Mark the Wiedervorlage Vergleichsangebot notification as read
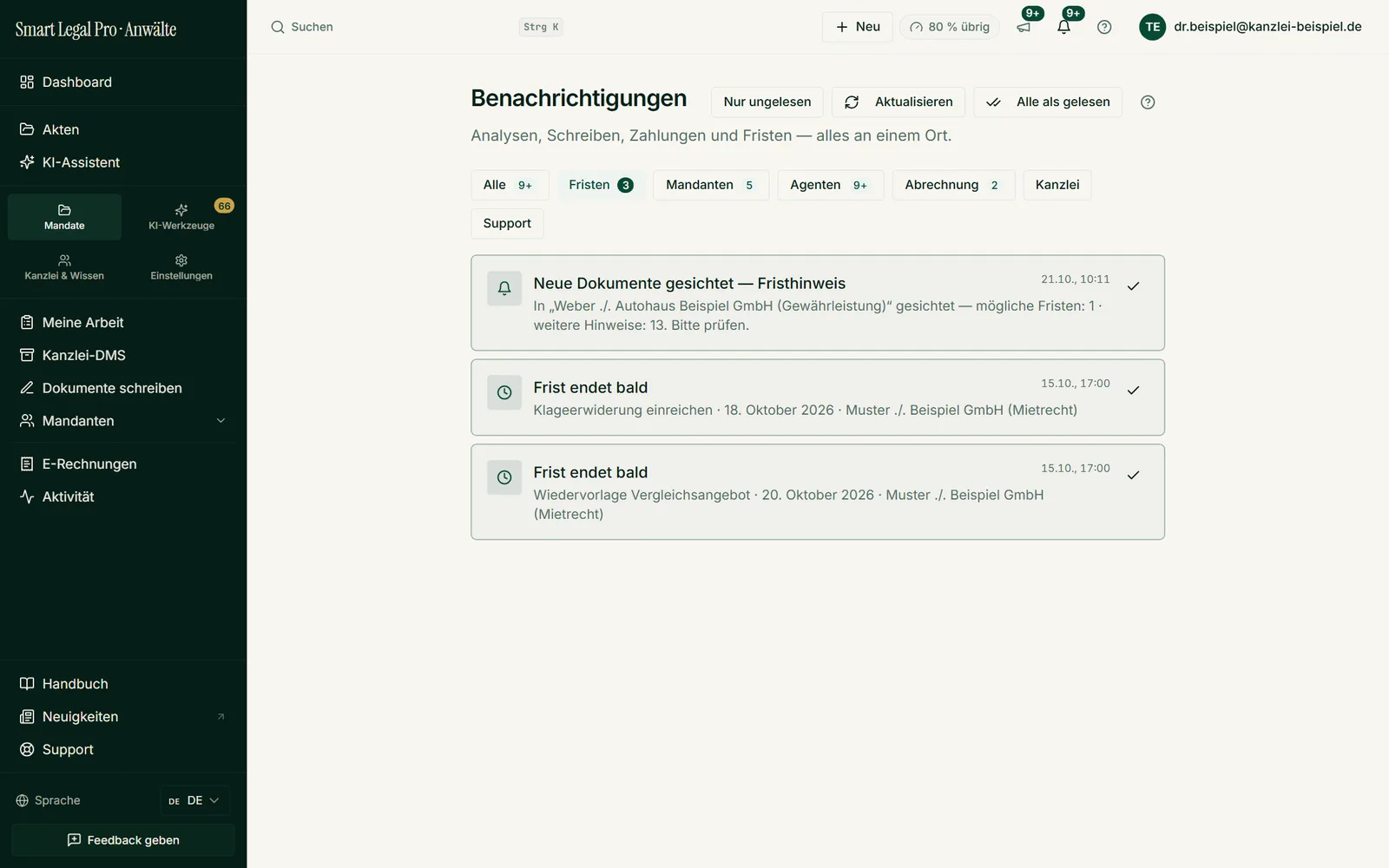 (1133, 476)
